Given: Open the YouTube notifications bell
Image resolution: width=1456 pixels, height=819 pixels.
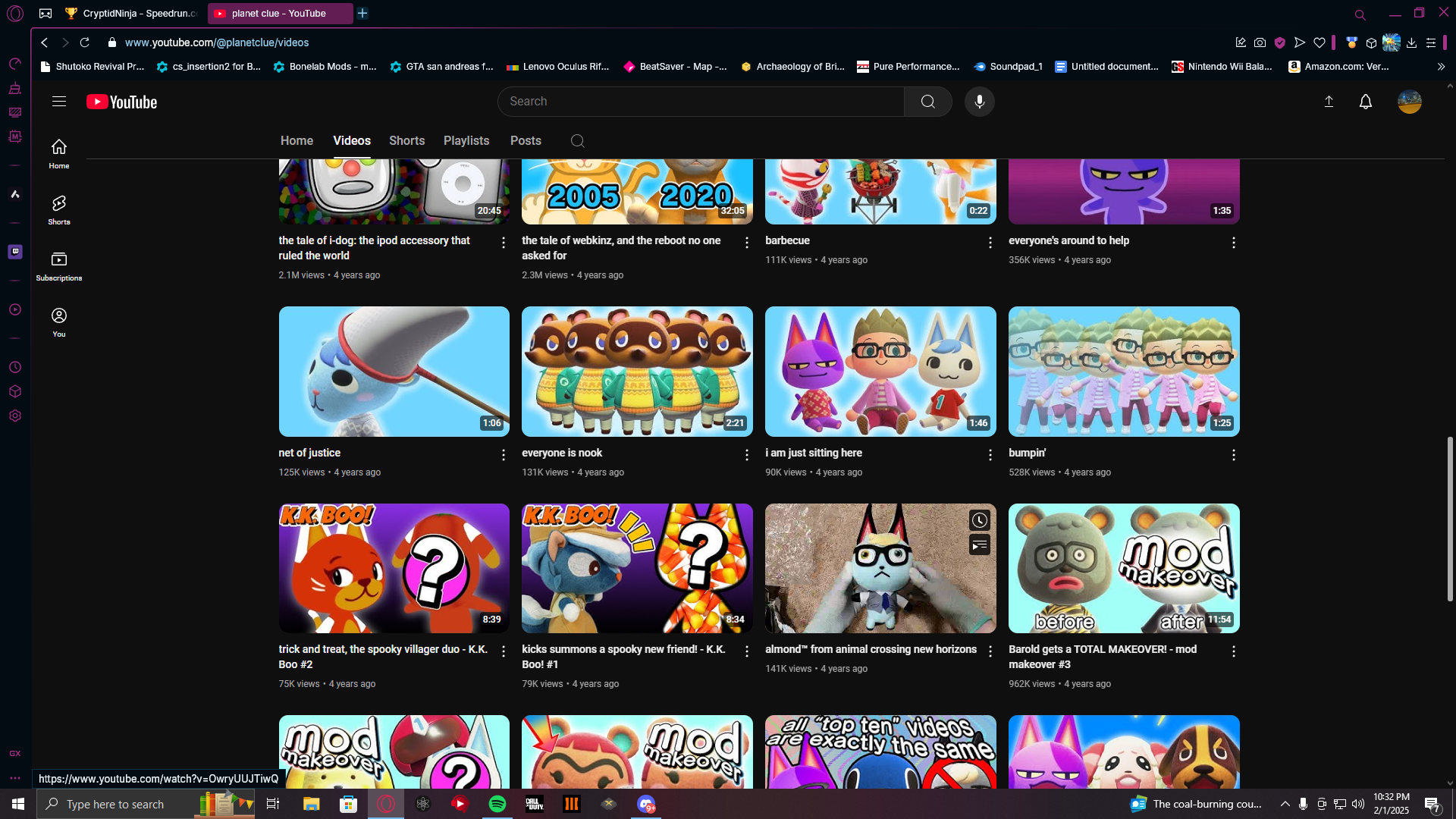Looking at the screenshot, I should point(1365,102).
